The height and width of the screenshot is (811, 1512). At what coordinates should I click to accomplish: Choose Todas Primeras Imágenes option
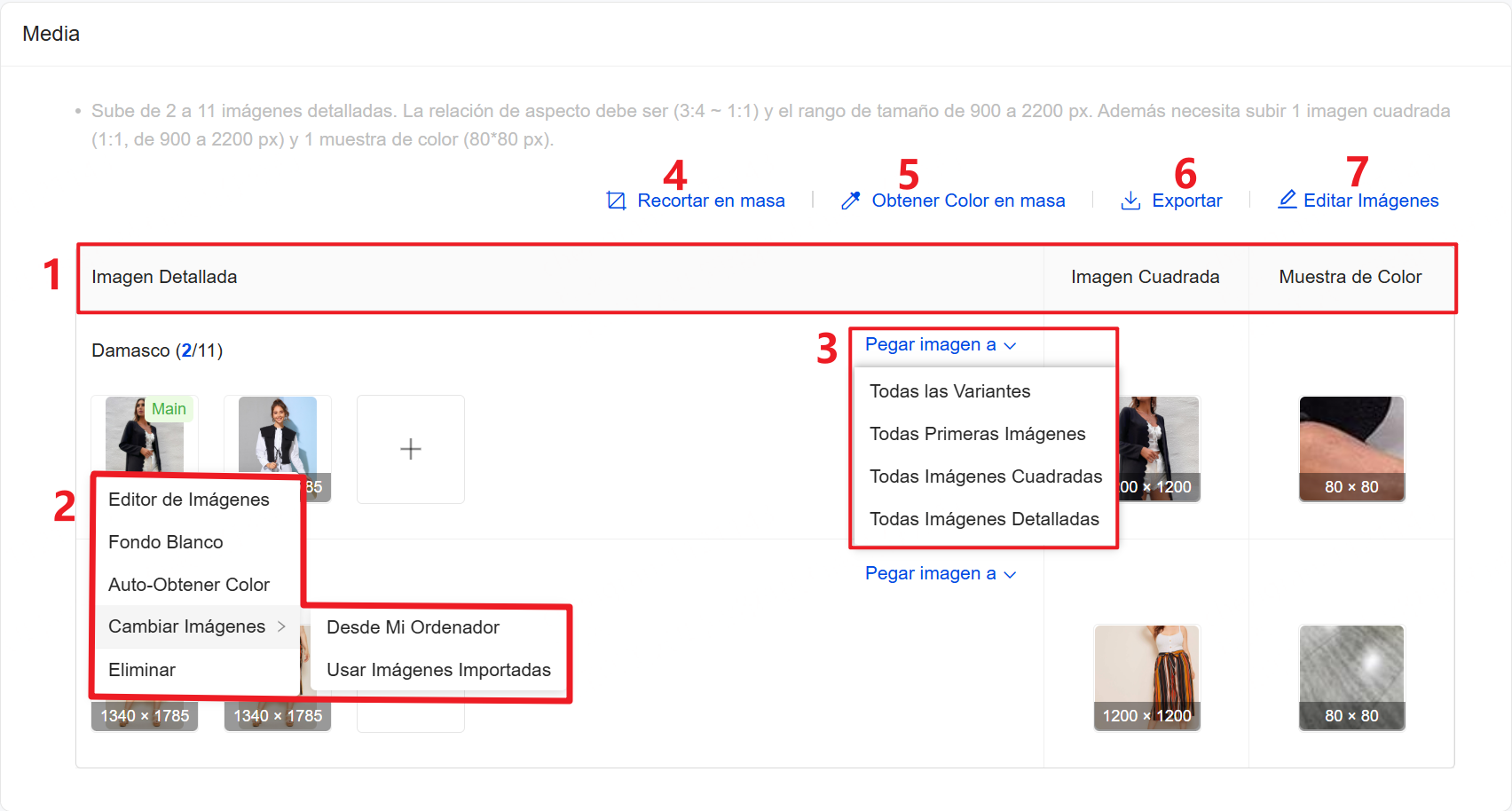tap(977, 434)
